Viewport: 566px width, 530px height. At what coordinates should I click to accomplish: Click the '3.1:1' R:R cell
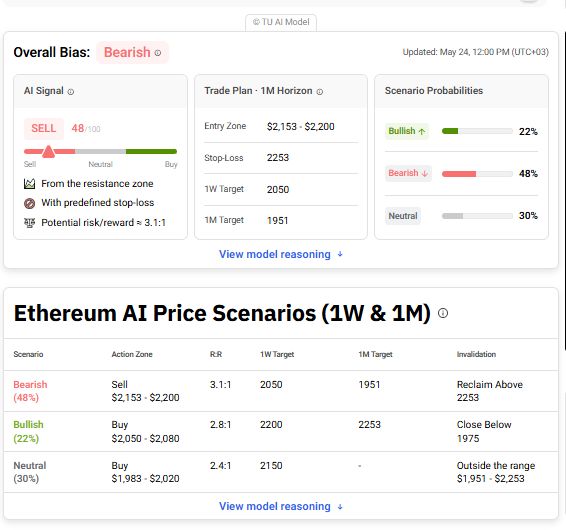[220, 385]
